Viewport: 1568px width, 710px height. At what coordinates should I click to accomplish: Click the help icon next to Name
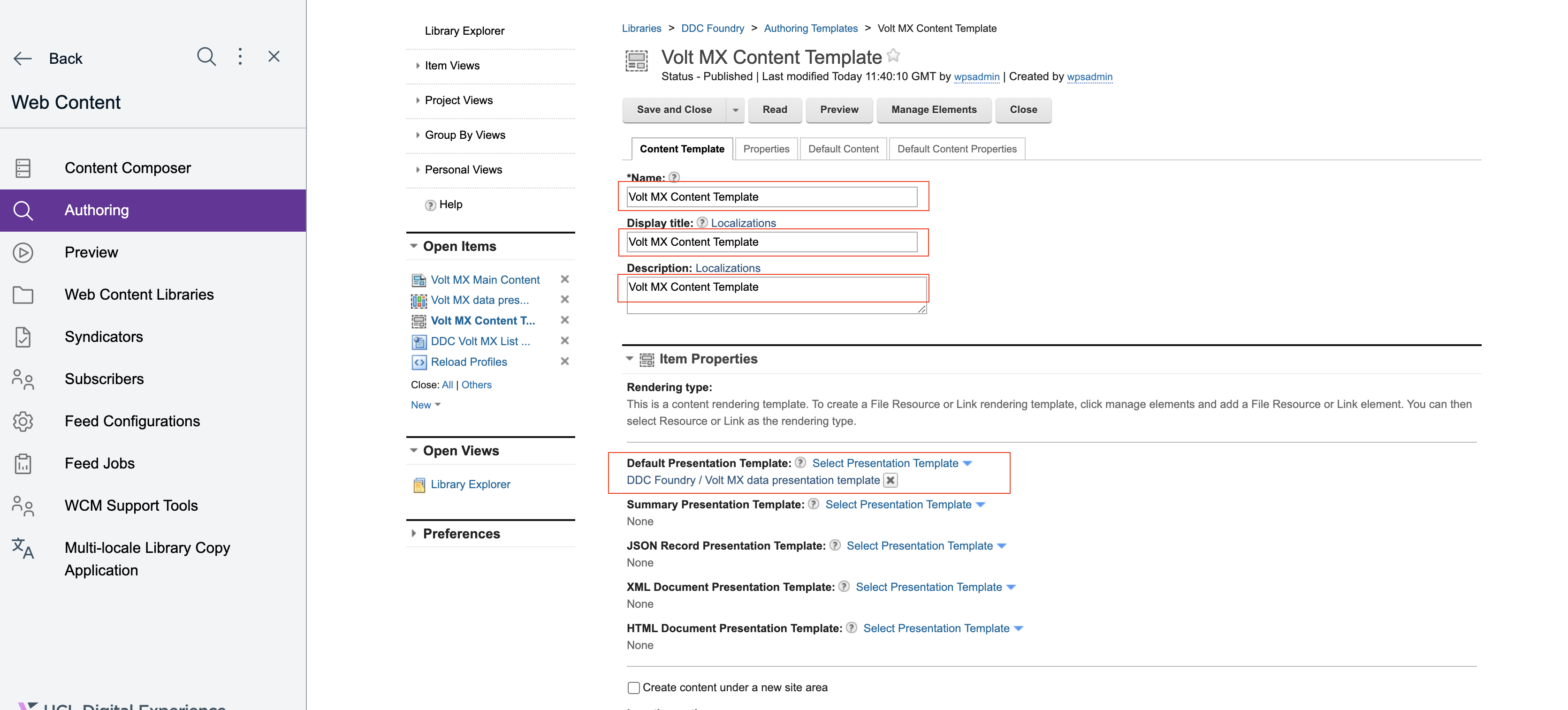pyautogui.click(x=674, y=178)
